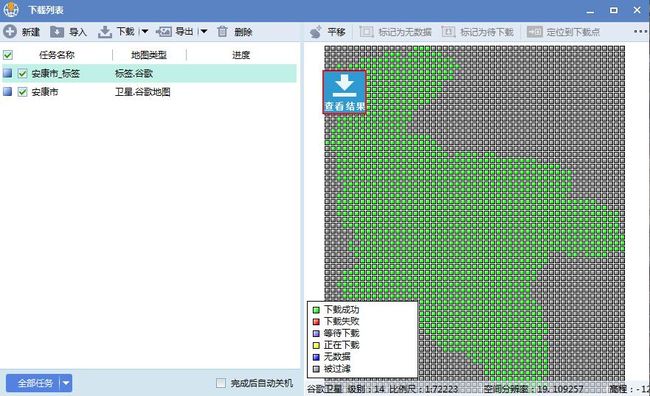Image resolution: width=650 pixels, height=396 pixels.
Task: Open the more options ellipsis
Action: pyautogui.click(x=641, y=32)
